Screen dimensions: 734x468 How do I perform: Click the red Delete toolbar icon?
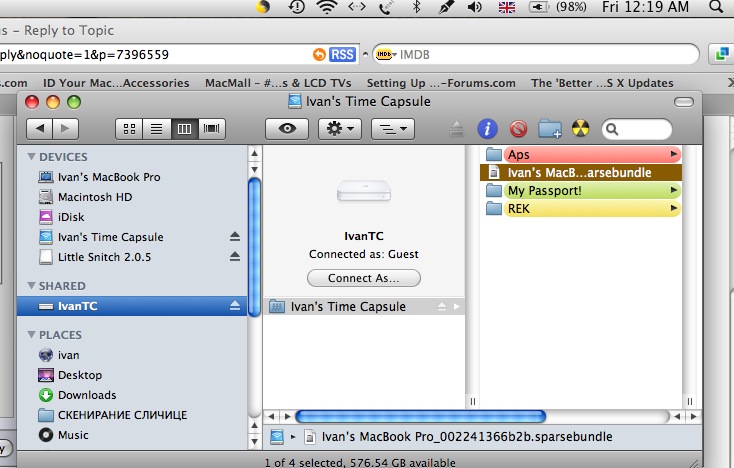[x=518, y=128]
